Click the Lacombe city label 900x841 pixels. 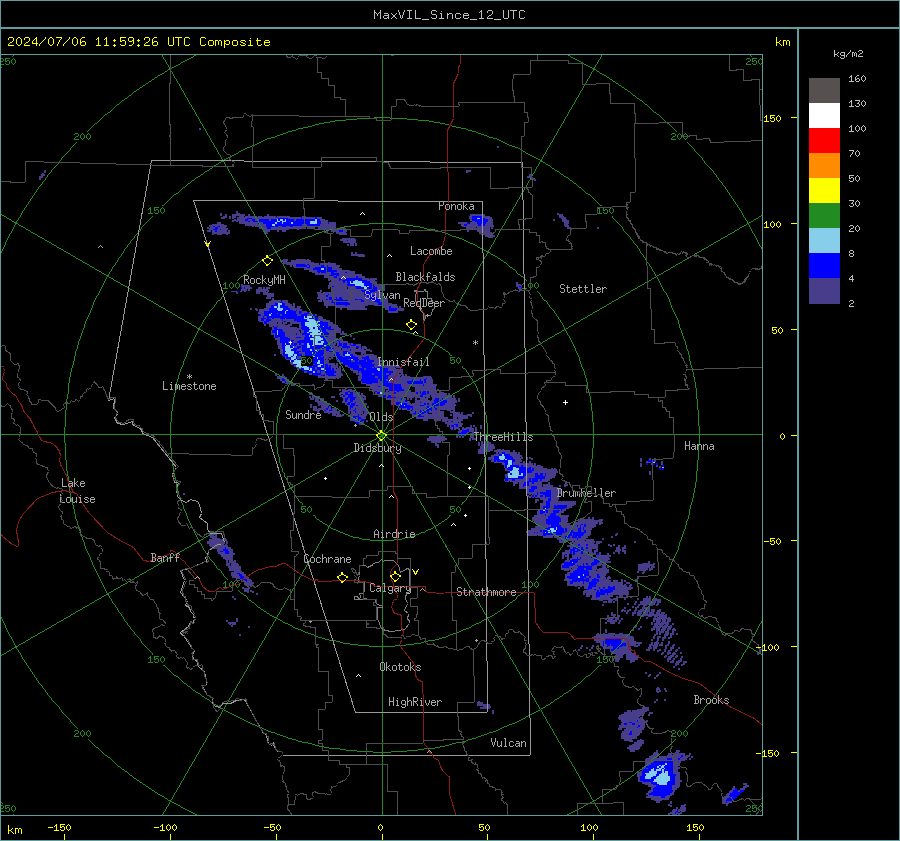point(431,251)
